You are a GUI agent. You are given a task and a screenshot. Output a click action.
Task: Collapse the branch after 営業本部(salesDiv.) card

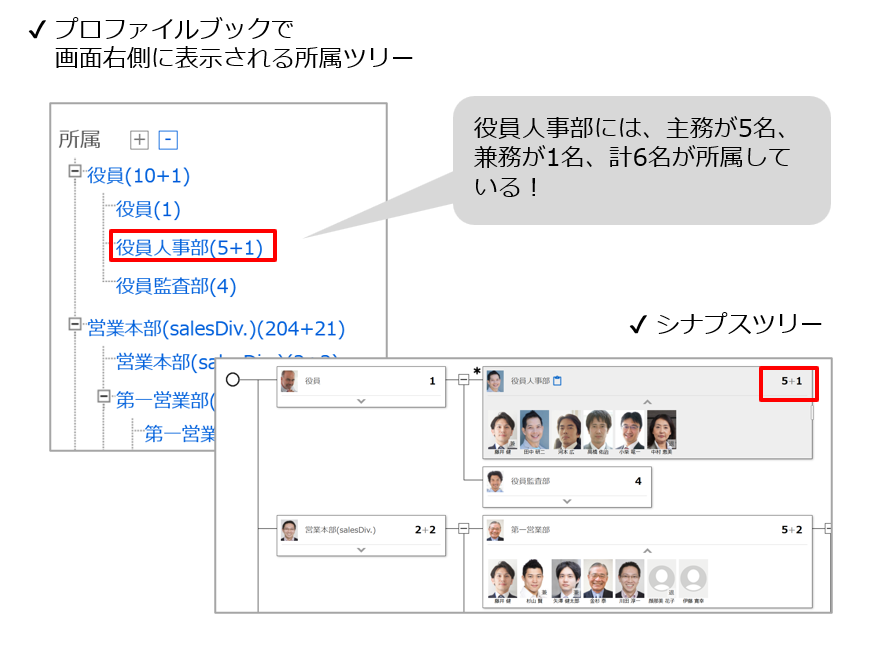click(464, 529)
